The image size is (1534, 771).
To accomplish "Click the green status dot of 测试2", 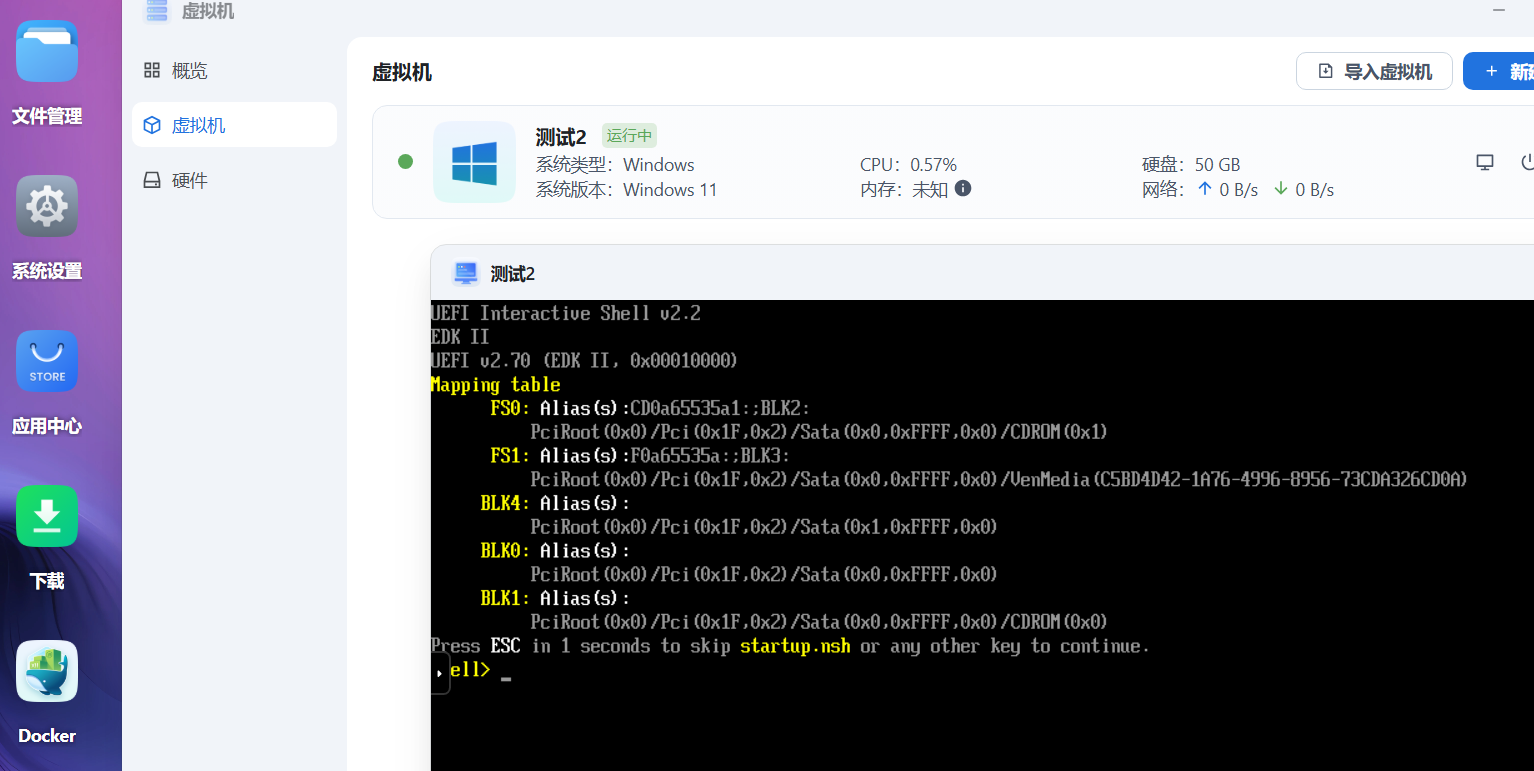I will [405, 162].
